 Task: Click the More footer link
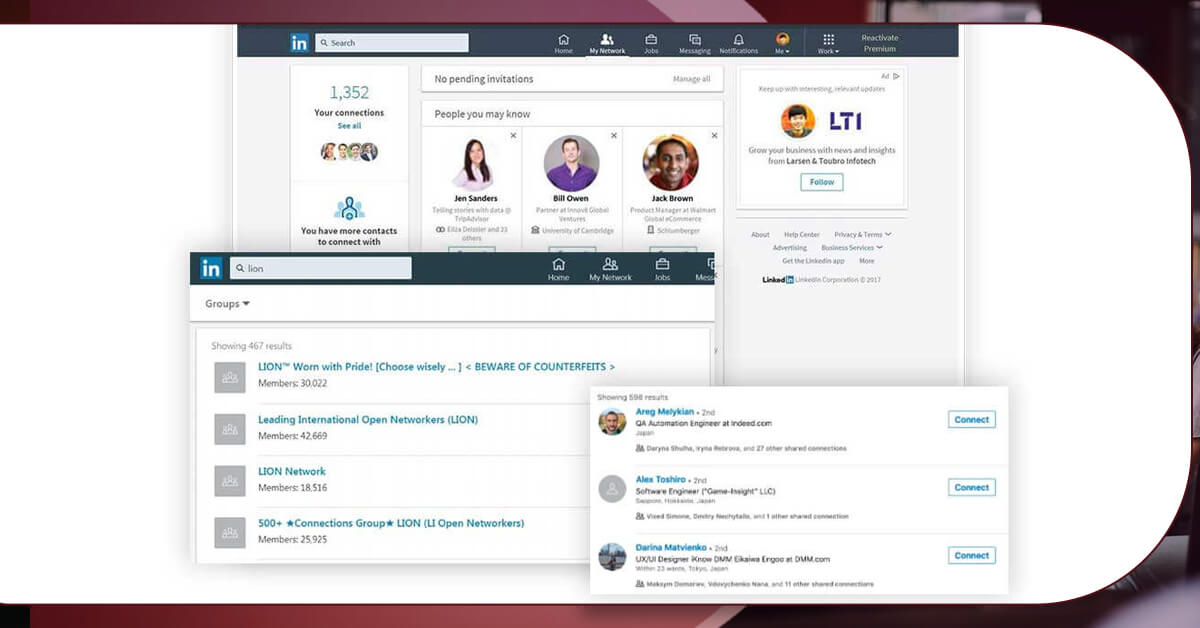pos(866,261)
